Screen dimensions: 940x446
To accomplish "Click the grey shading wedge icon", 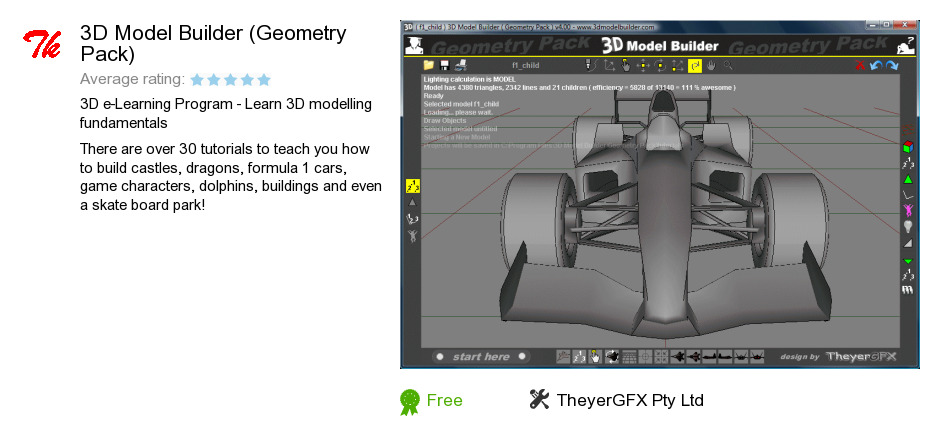I will [908, 243].
